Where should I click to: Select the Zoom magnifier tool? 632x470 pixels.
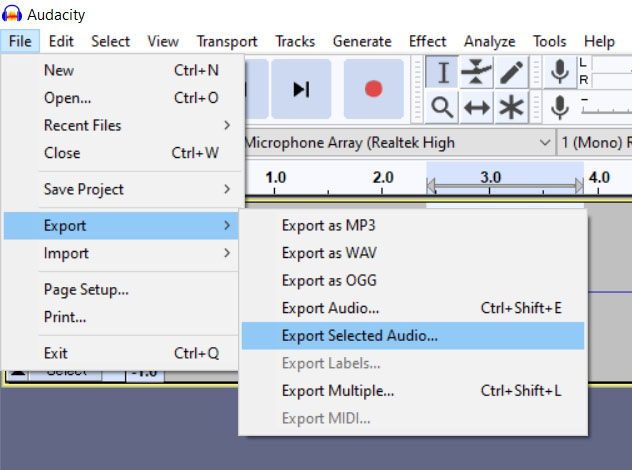point(442,107)
